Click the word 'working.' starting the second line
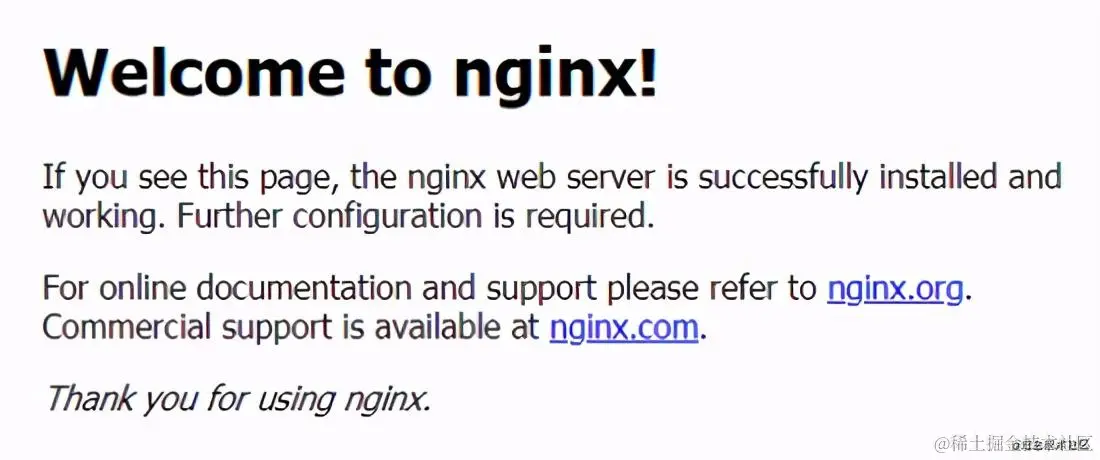Screen dimensions: 1100x460 [104, 218]
